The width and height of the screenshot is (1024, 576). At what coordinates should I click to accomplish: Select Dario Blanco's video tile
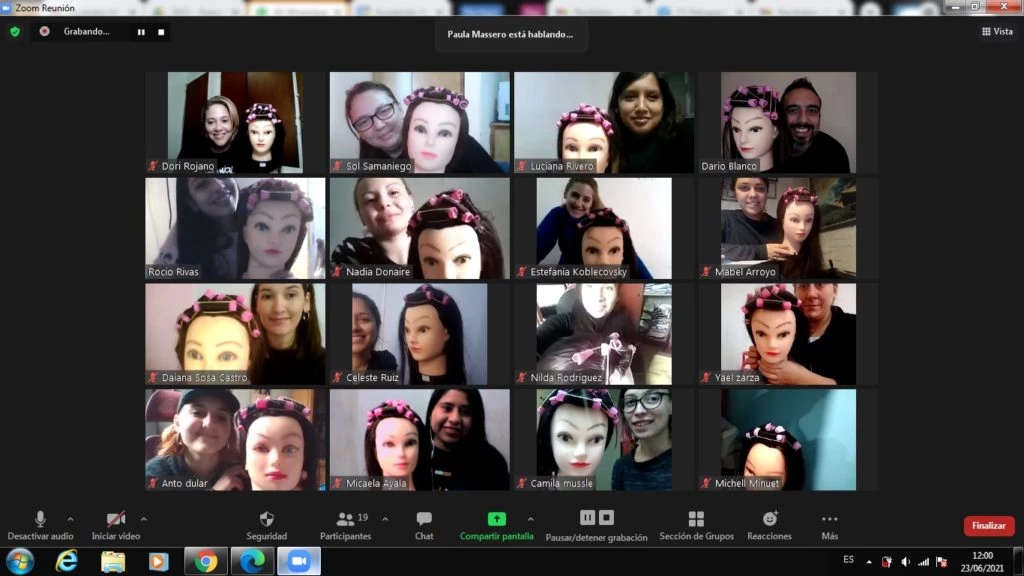pos(787,122)
